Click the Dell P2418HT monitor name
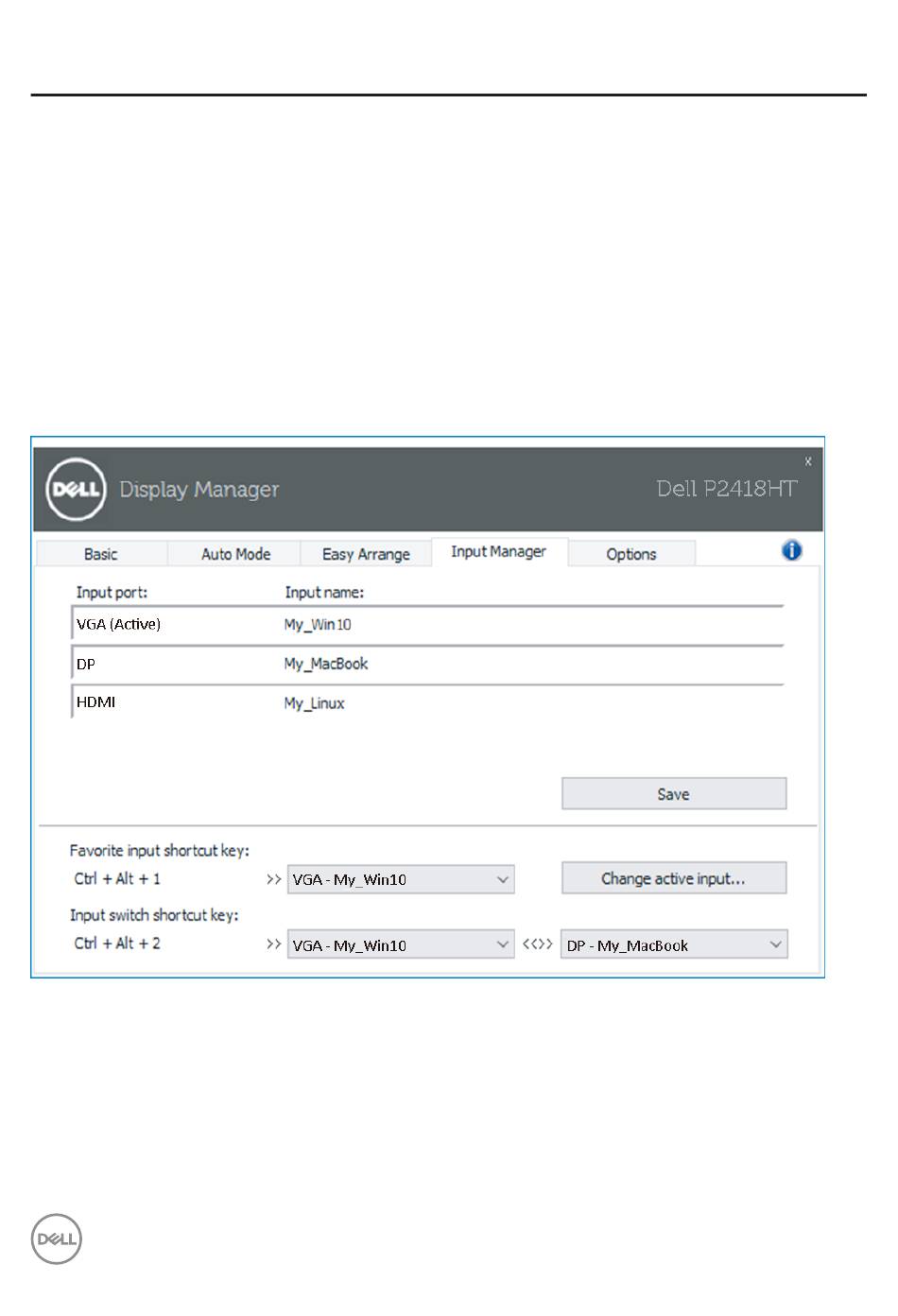This screenshot has width=898, height=1316. 727,489
